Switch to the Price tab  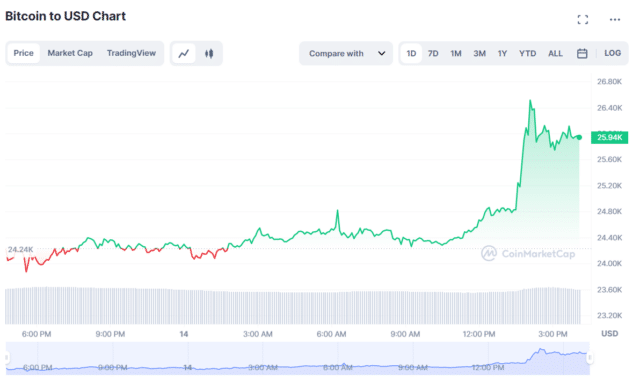tap(23, 53)
